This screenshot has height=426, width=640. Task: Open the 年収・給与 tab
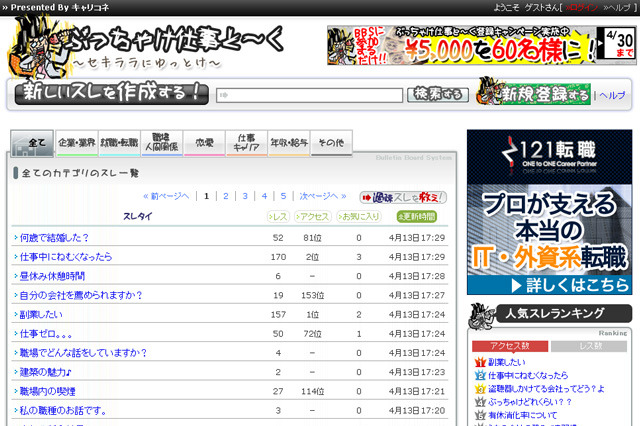289,143
